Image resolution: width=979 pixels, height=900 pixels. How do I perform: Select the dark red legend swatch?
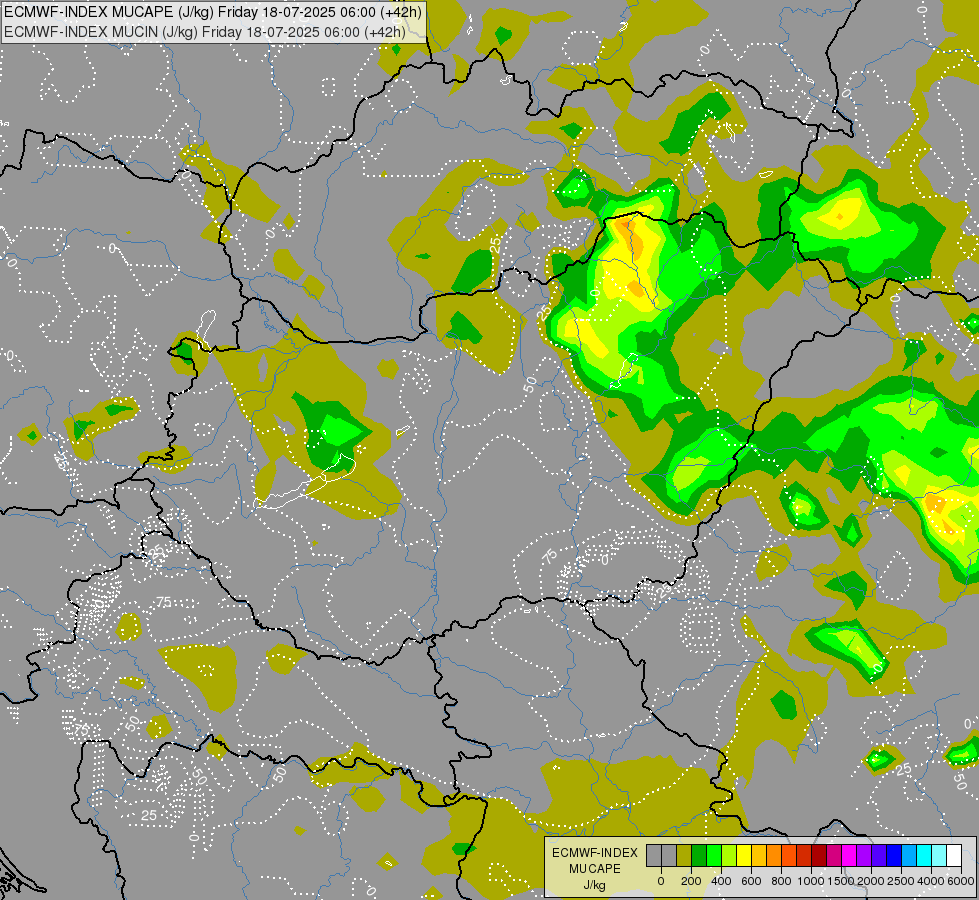coord(819,855)
